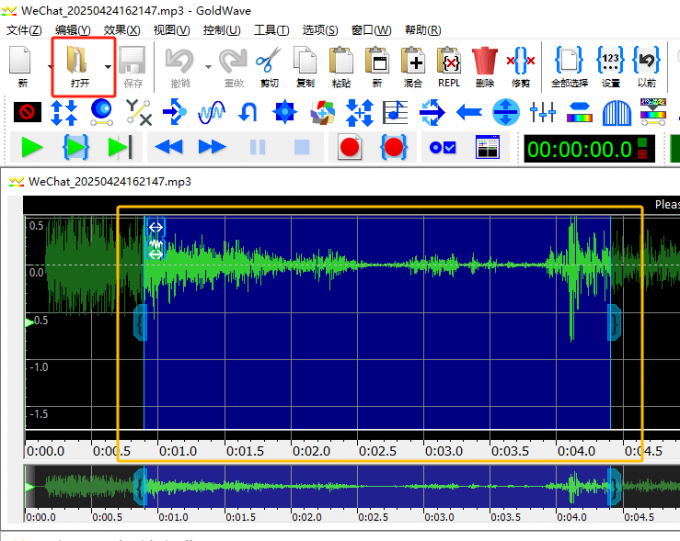Screen dimensions: 680x541
Task: Click the 删除 (Delete) trash icon
Action: tap(484, 60)
